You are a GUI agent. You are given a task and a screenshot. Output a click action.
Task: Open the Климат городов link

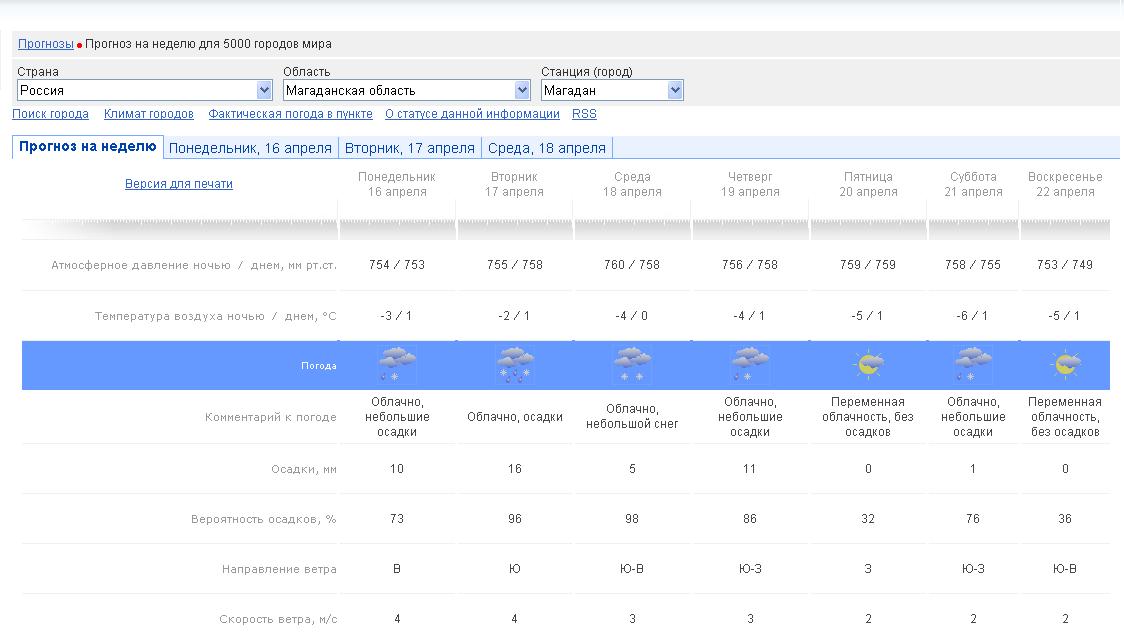(x=149, y=114)
